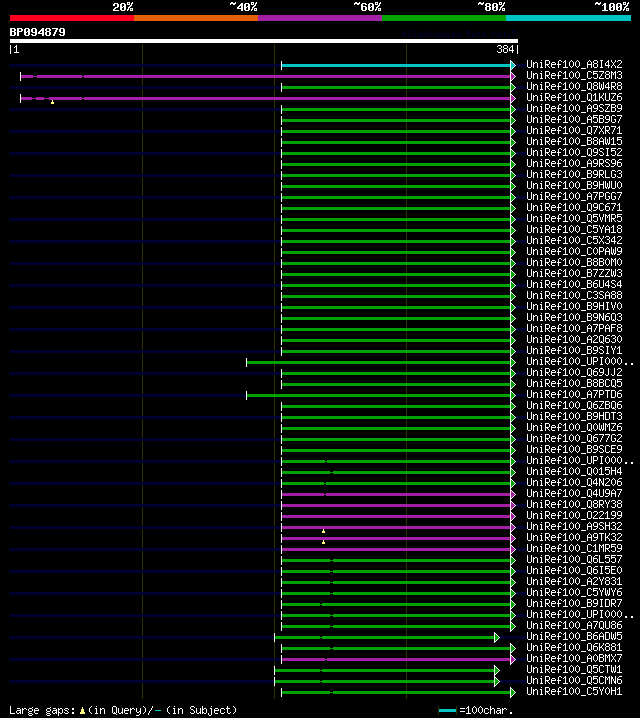Open hit UniRef100_A7PTD6
The width and height of the screenshot is (640, 718).
[574, 394]
